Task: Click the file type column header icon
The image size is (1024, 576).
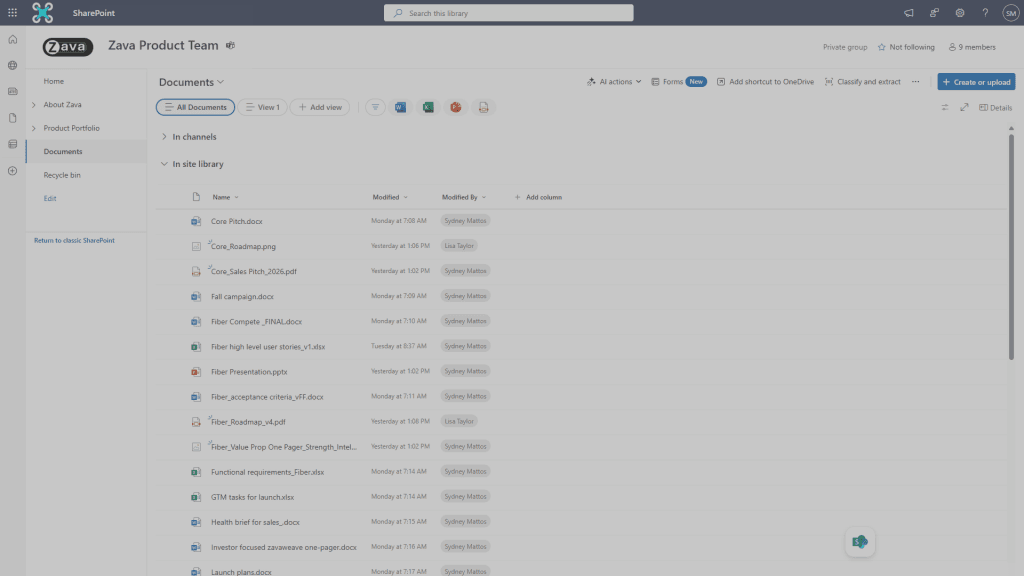Action: coord(196,197)
